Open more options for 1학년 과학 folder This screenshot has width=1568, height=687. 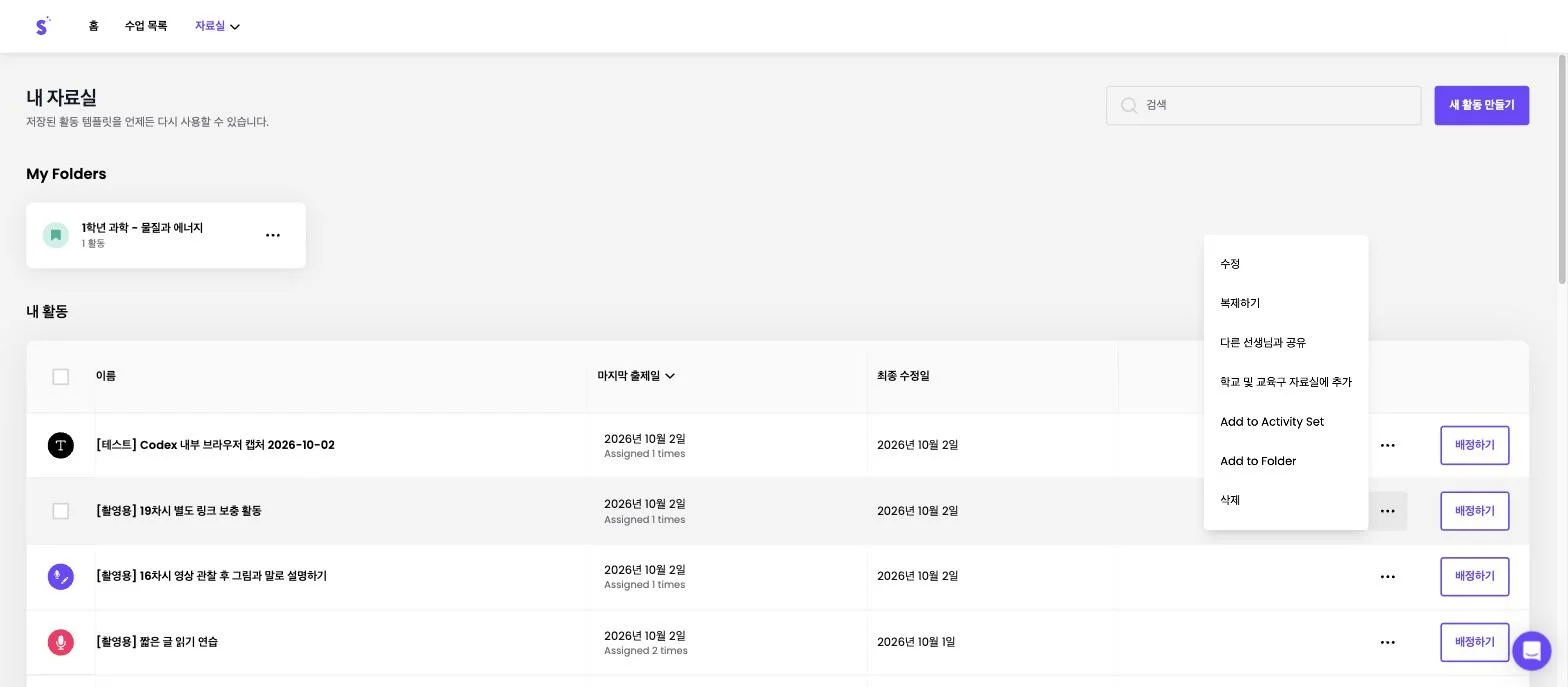[273, 235]
